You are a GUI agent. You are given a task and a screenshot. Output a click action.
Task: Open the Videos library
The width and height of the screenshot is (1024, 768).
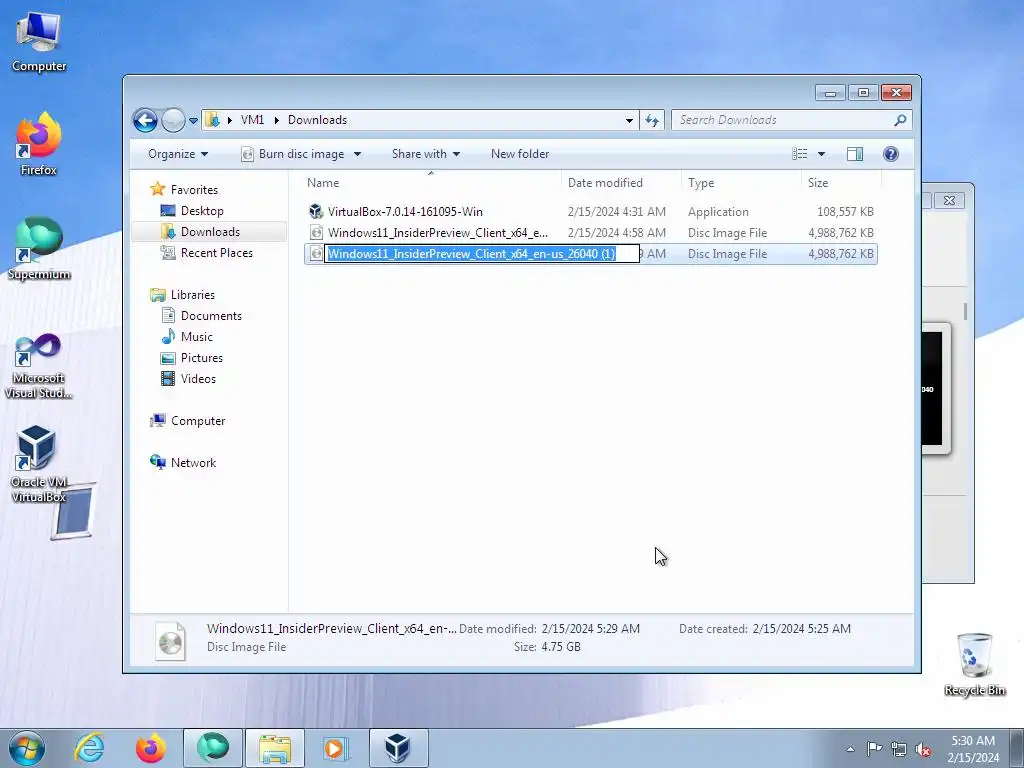[198, 379]
